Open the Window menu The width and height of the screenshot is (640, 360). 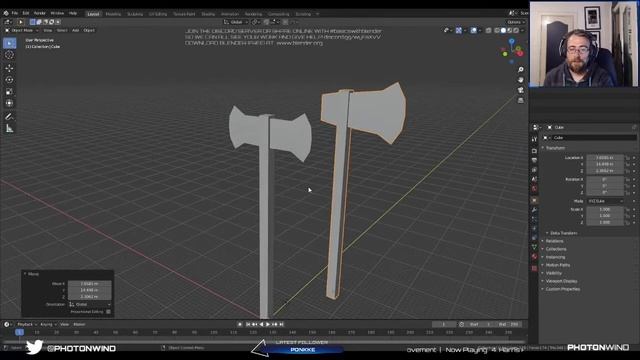click(x=57, y=13)
